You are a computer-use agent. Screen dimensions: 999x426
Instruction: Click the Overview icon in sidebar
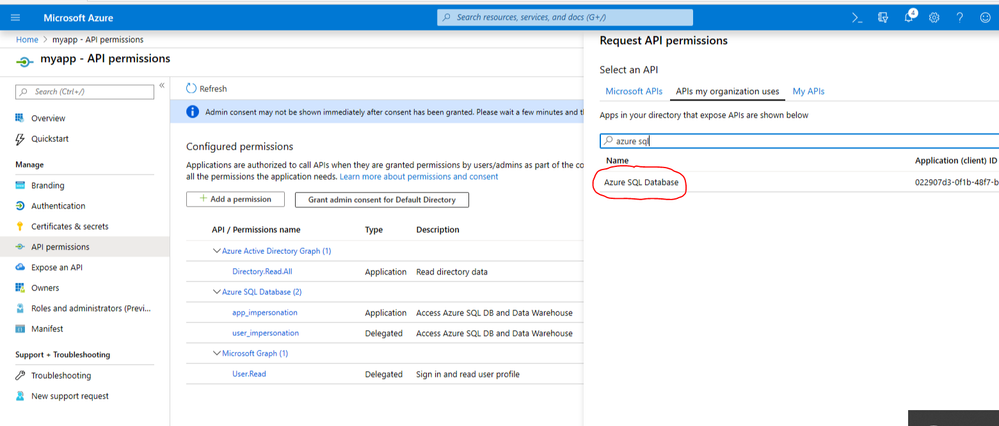20,118
